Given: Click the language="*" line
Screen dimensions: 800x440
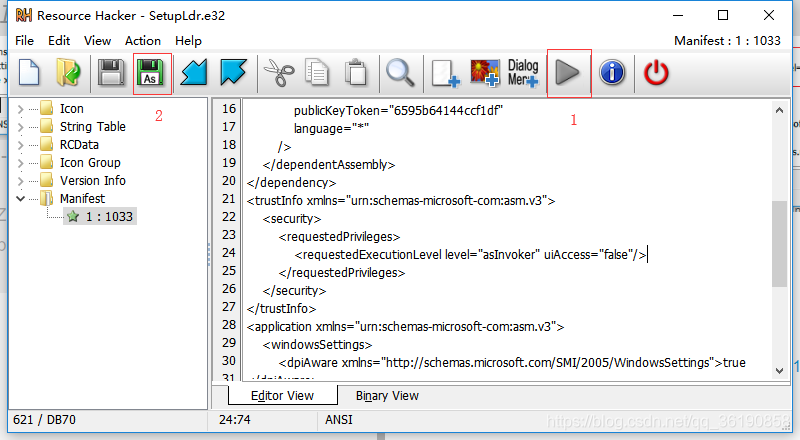Looking at the screenshot, I should 331,128.
